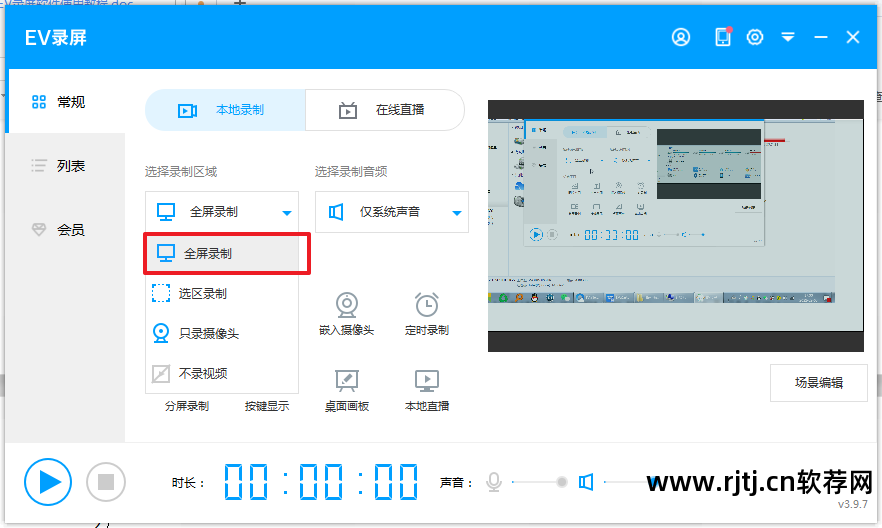The image size is (882, 528).
Task: Choose 只录摄像头 from the dropdown list
Action: coord(222,333)
